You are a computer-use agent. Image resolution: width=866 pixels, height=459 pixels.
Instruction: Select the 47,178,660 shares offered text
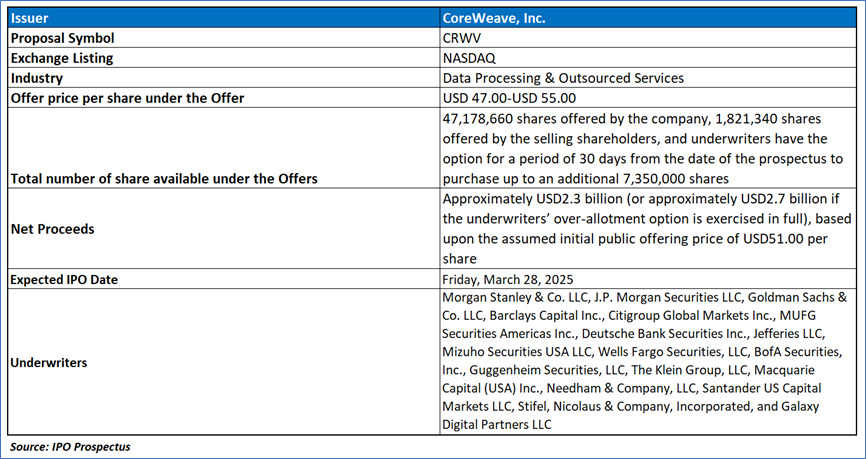[x=560, y=118]
